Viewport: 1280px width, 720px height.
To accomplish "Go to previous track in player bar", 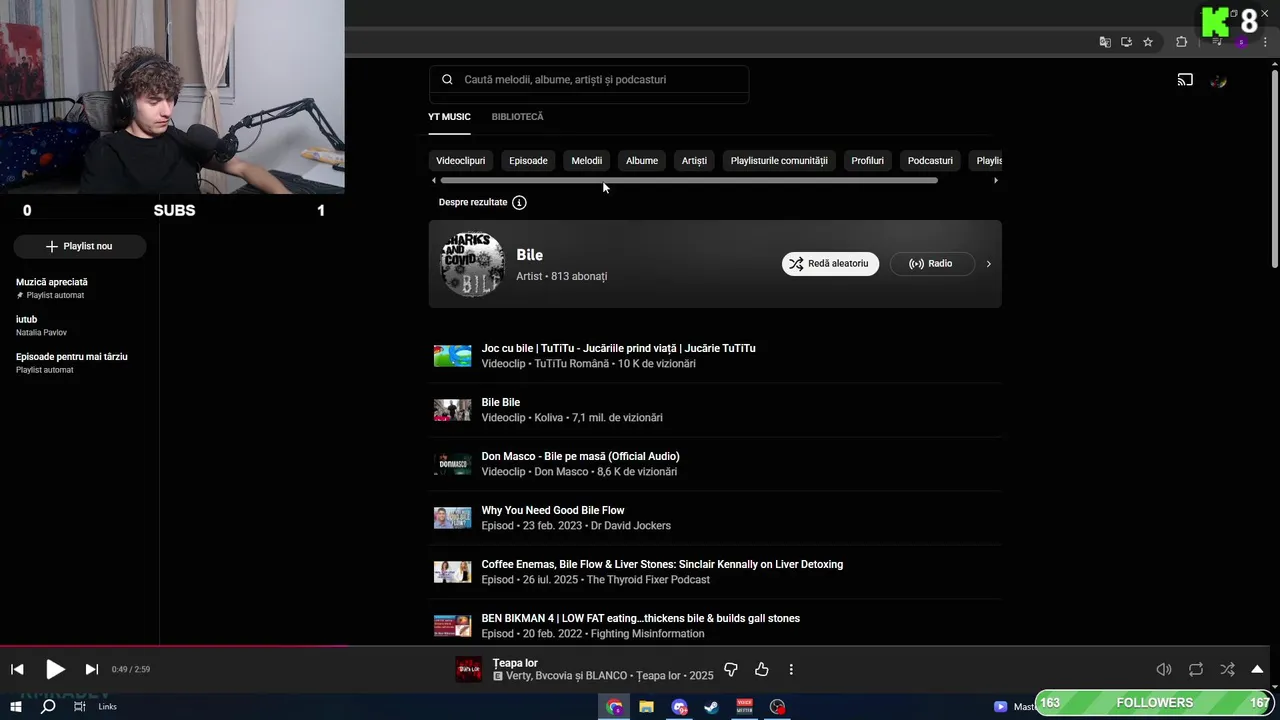I will tap(17, 670).
